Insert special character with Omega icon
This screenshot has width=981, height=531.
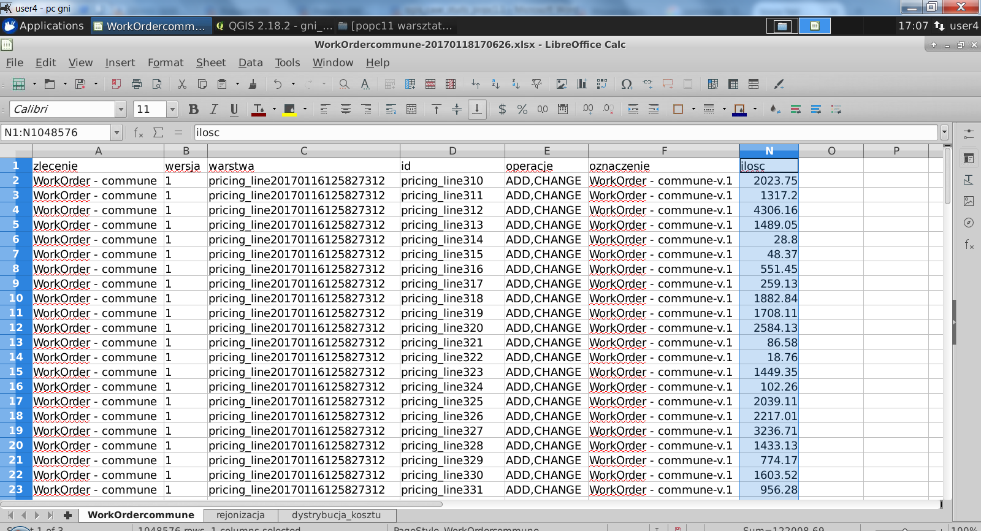click(626, 85)
